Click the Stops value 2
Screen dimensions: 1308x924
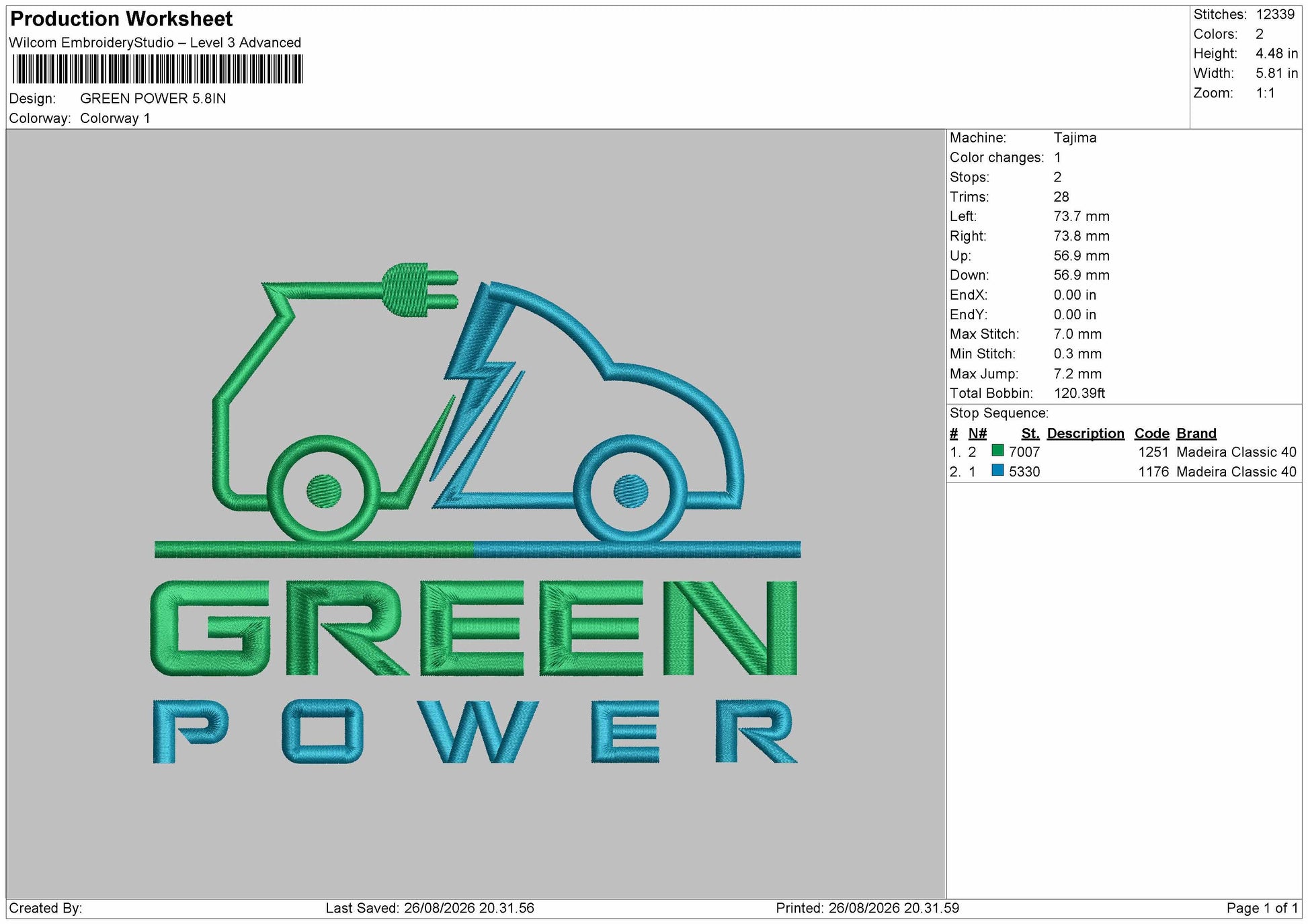point(1057,177)
